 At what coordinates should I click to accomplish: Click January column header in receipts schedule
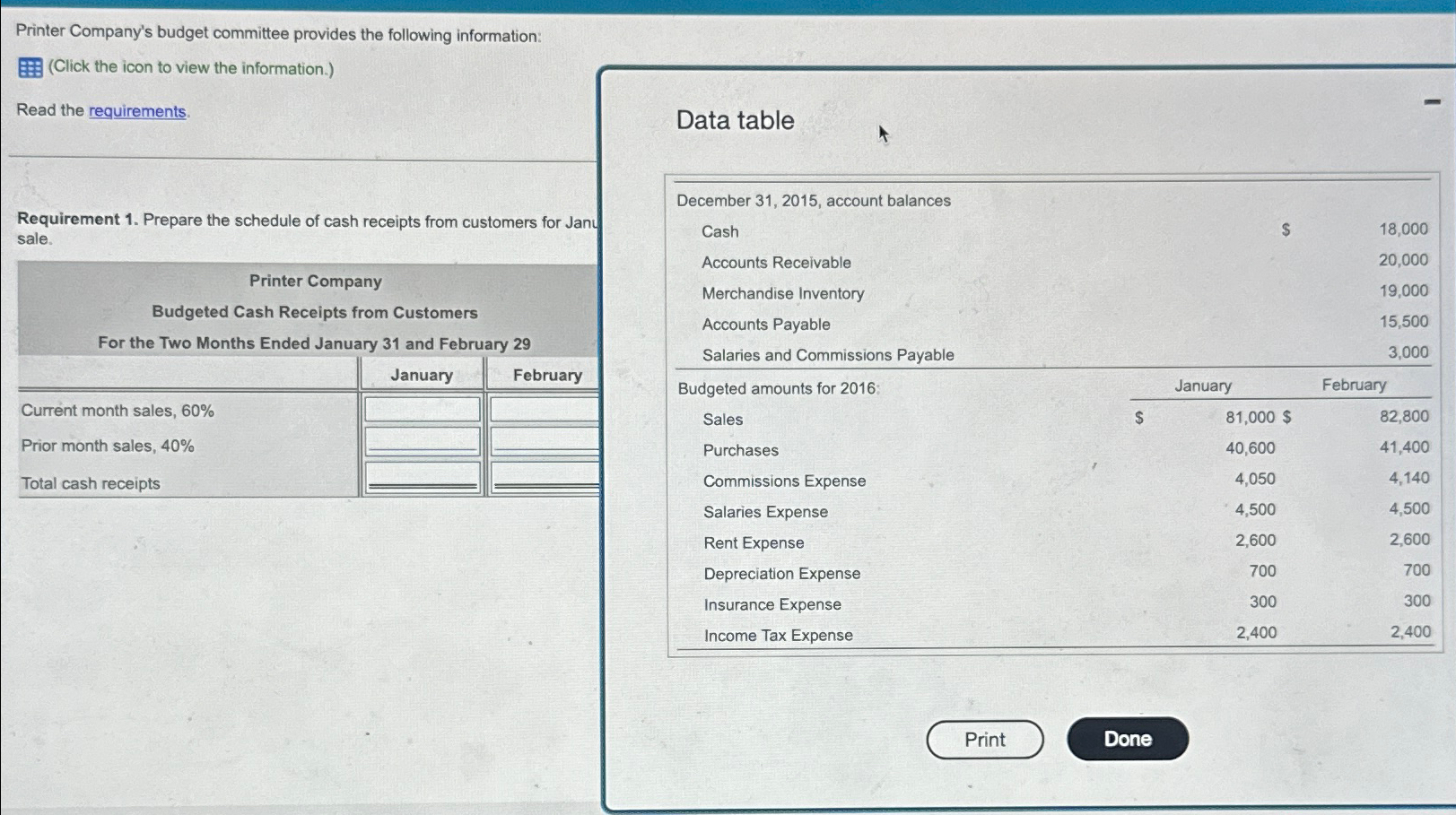(422, 375)
